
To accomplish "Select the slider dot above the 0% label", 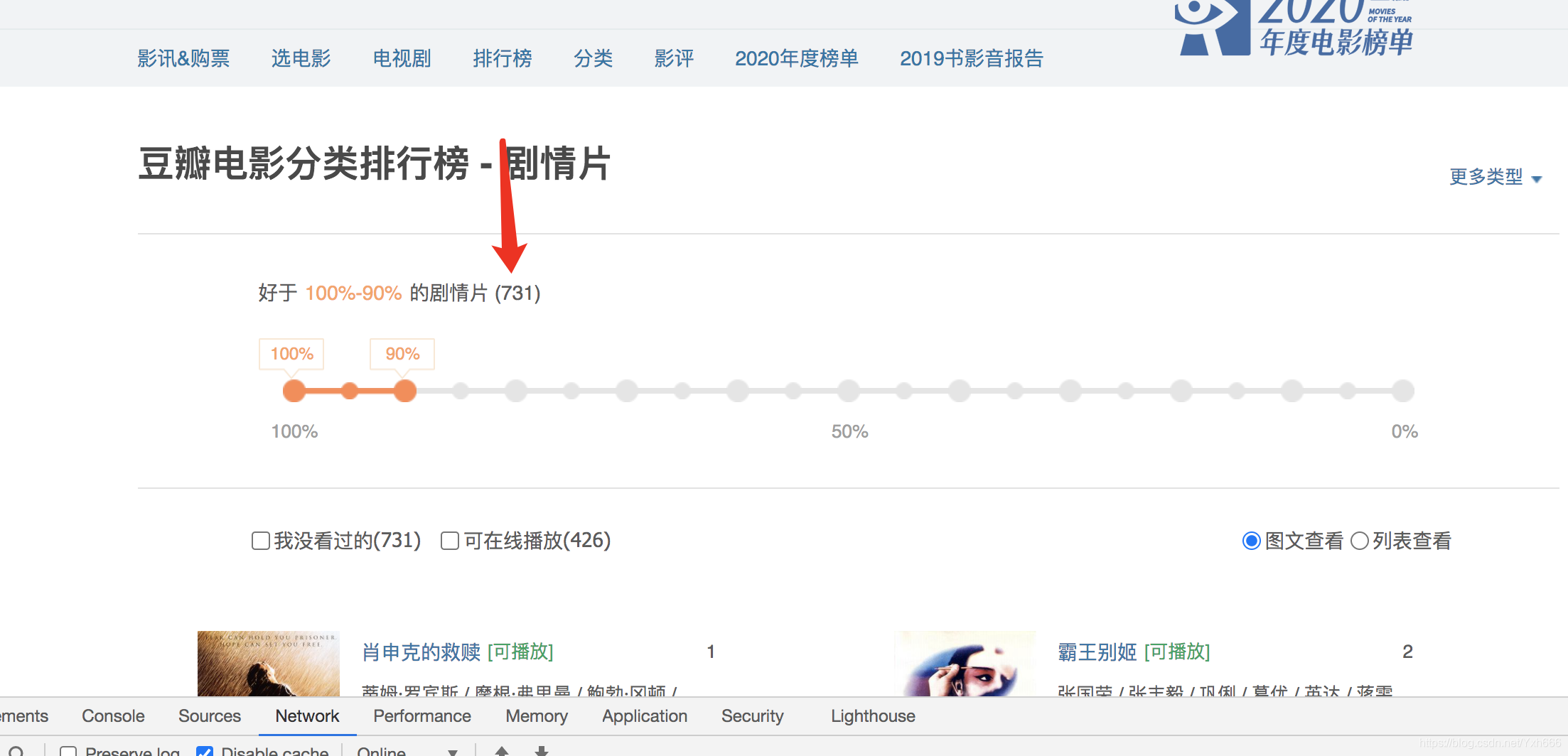I will coord(1403,391).
